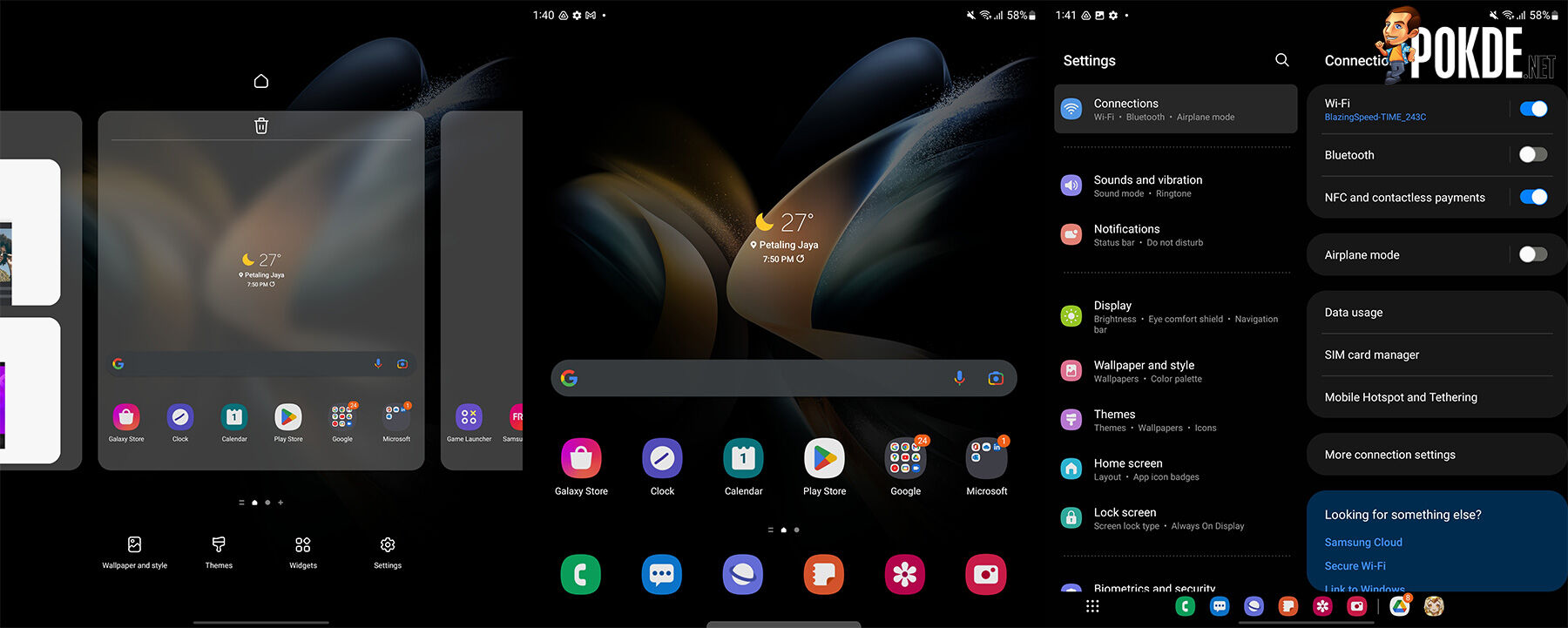Tap the weather widget in the edit-mode preview
Viewport: 1568px width, 628px height.
coord(261,269)
